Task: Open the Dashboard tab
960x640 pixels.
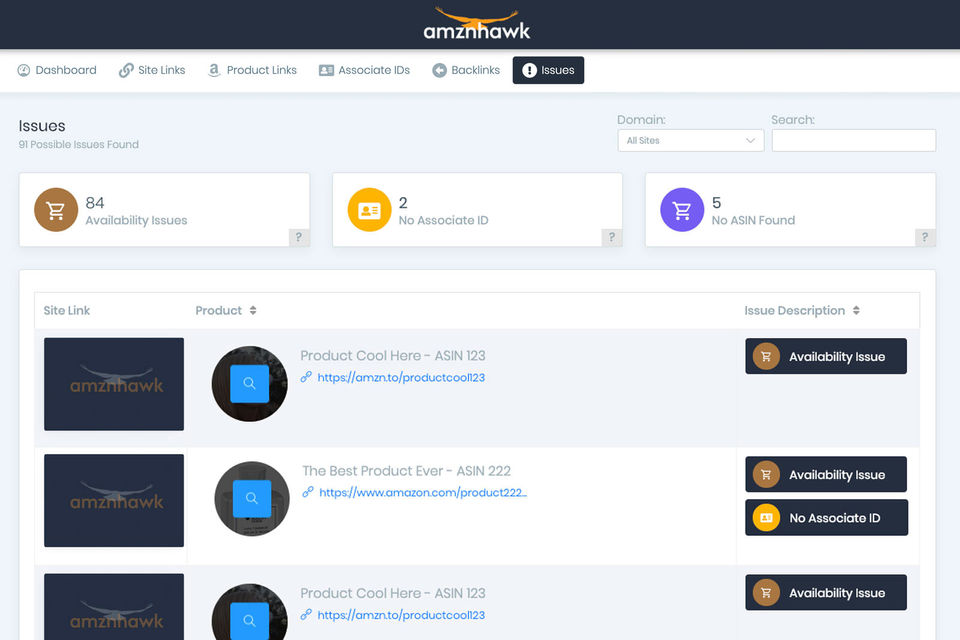Action: (x=57, y=70)
